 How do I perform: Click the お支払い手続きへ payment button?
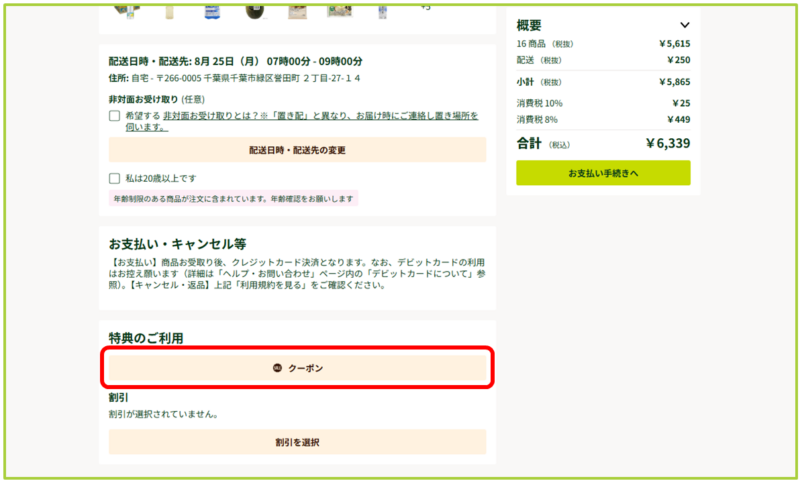pyautogui.click(x=602, y=173)
